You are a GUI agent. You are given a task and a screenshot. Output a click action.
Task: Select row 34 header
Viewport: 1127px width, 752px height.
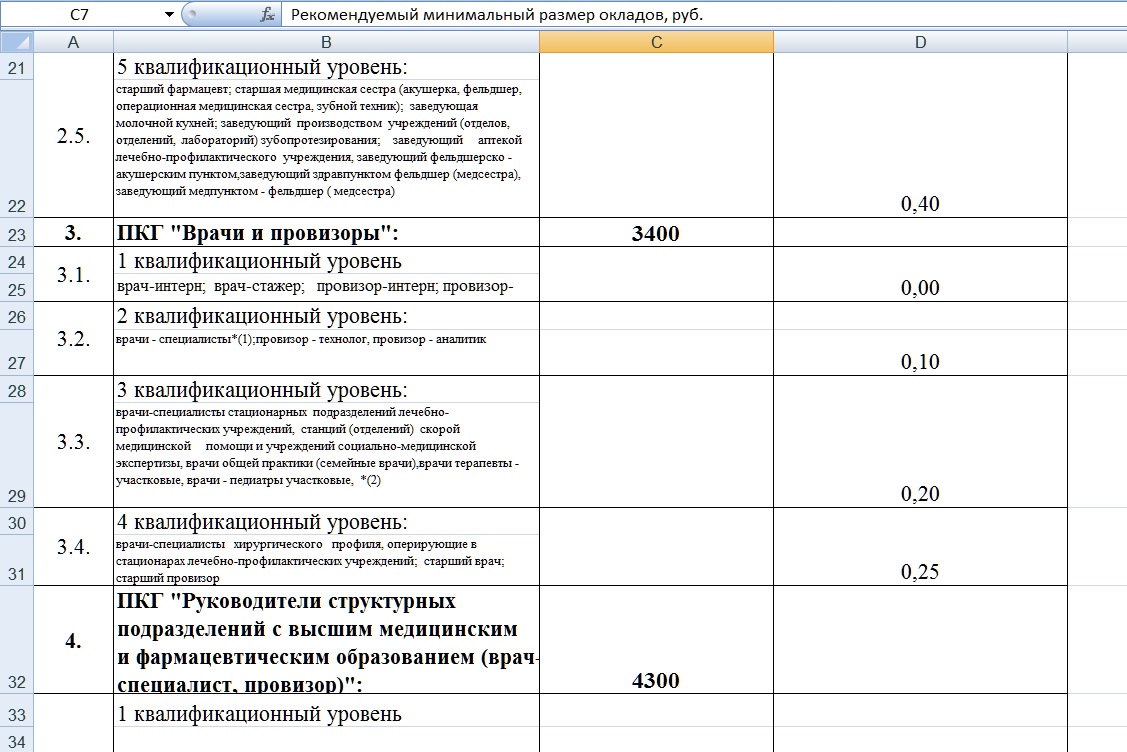[x=17, y=740]
